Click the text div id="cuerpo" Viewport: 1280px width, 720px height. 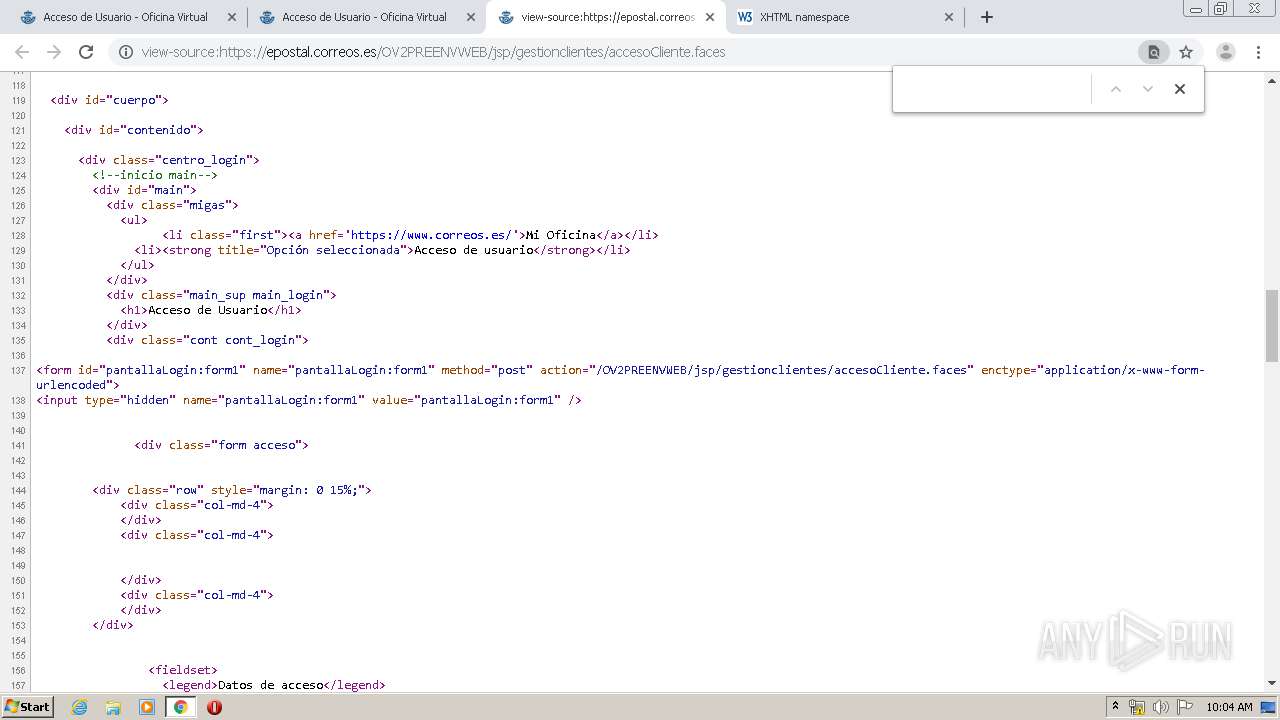pyautogui.click(x=110, y=100)
